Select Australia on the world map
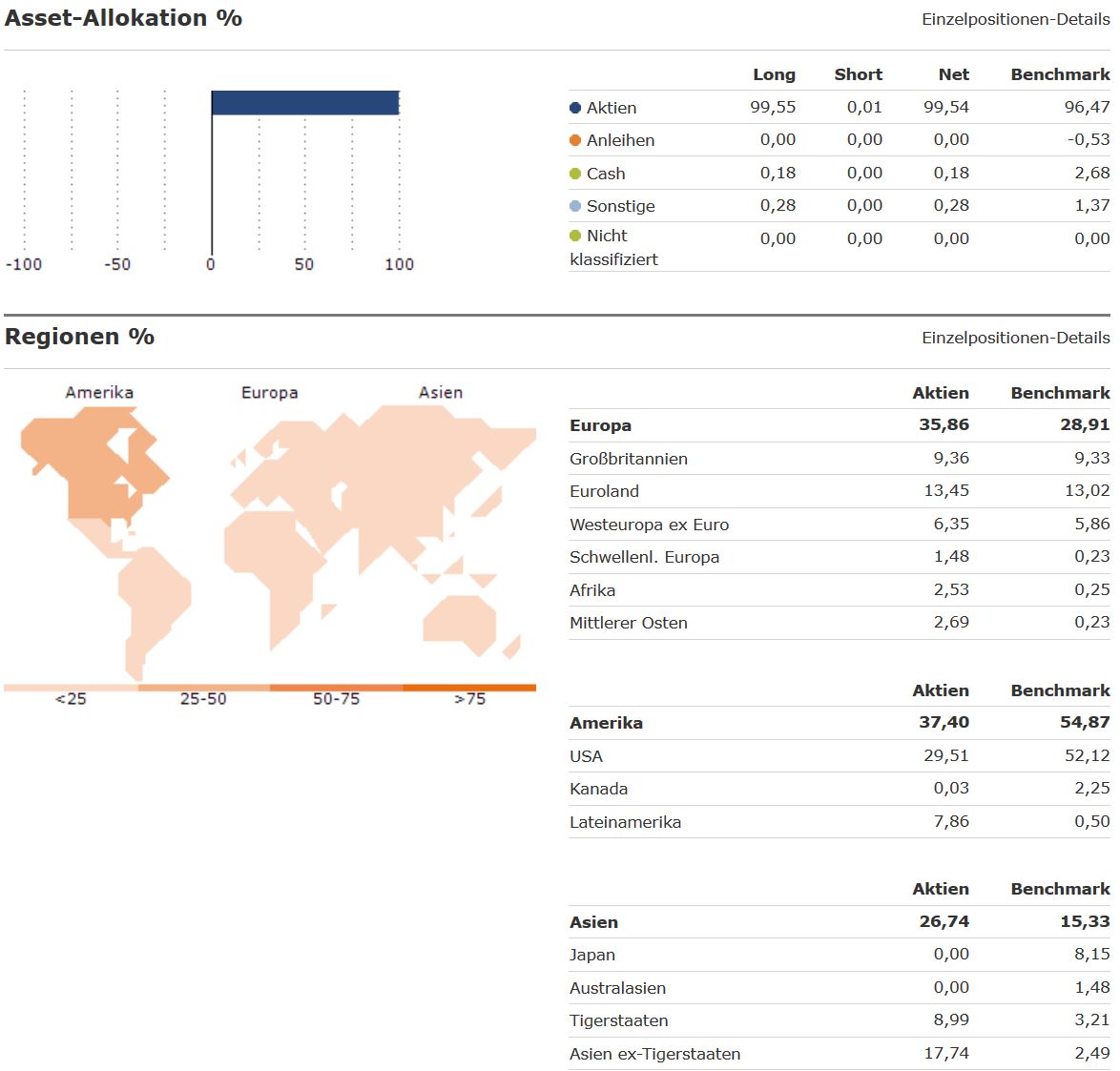The width and height of the screenshot is (1120, 1071). (x=460, y=620)
